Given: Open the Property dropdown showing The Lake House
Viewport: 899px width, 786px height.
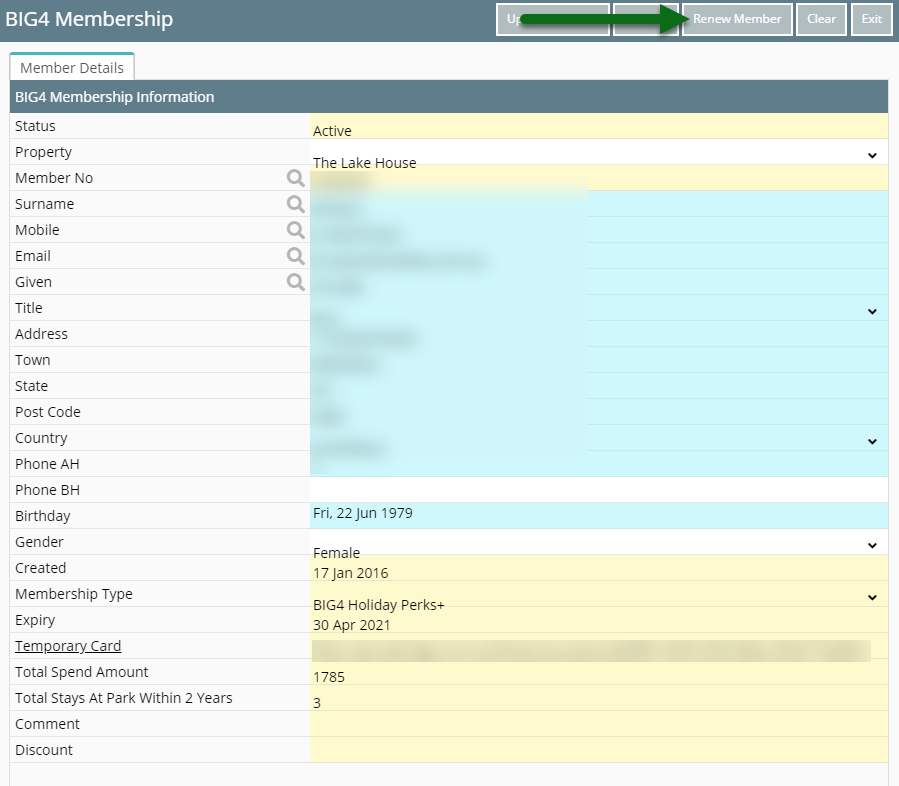Looking at the screenshot, I should pos(599,152).
